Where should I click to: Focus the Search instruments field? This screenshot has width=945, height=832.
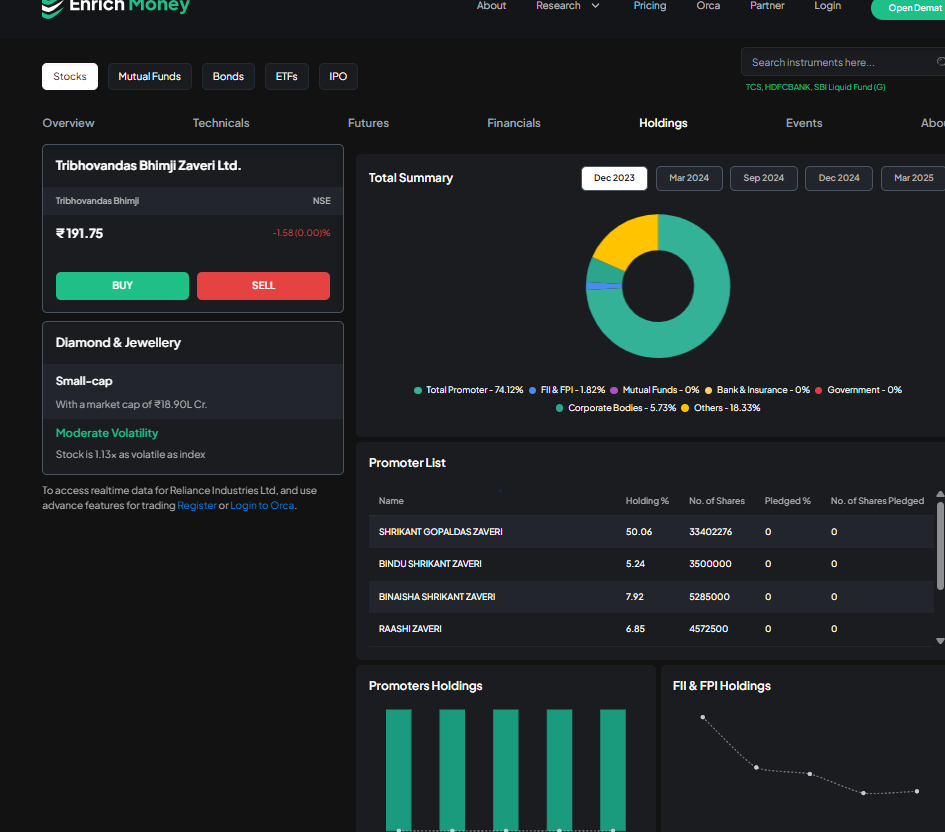tap(843, 62)
